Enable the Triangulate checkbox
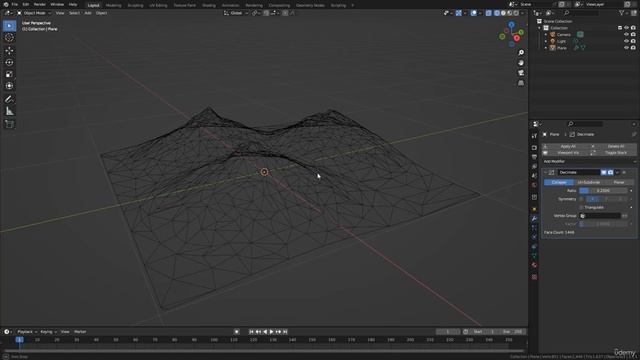640x360 pixels. click(x=582, y=207)
